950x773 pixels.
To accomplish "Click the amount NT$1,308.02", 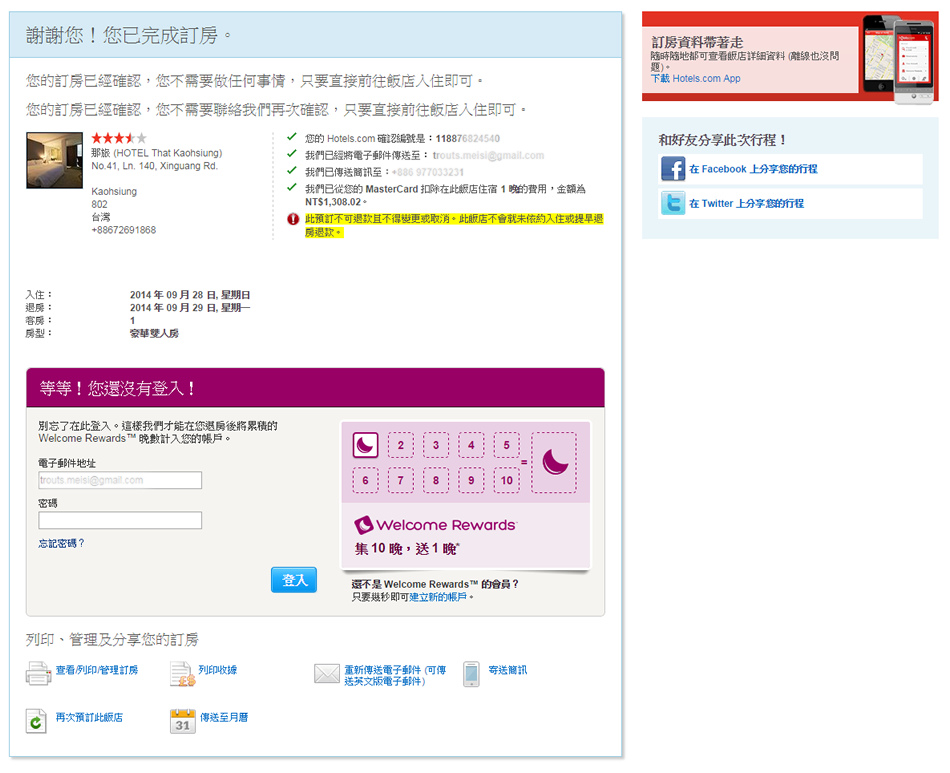I will pos(333,202).
